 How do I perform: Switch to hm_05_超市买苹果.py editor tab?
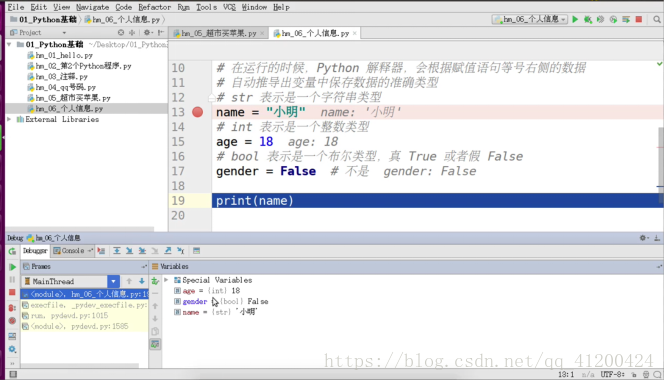pyautogui.click(x=219, y=33)
